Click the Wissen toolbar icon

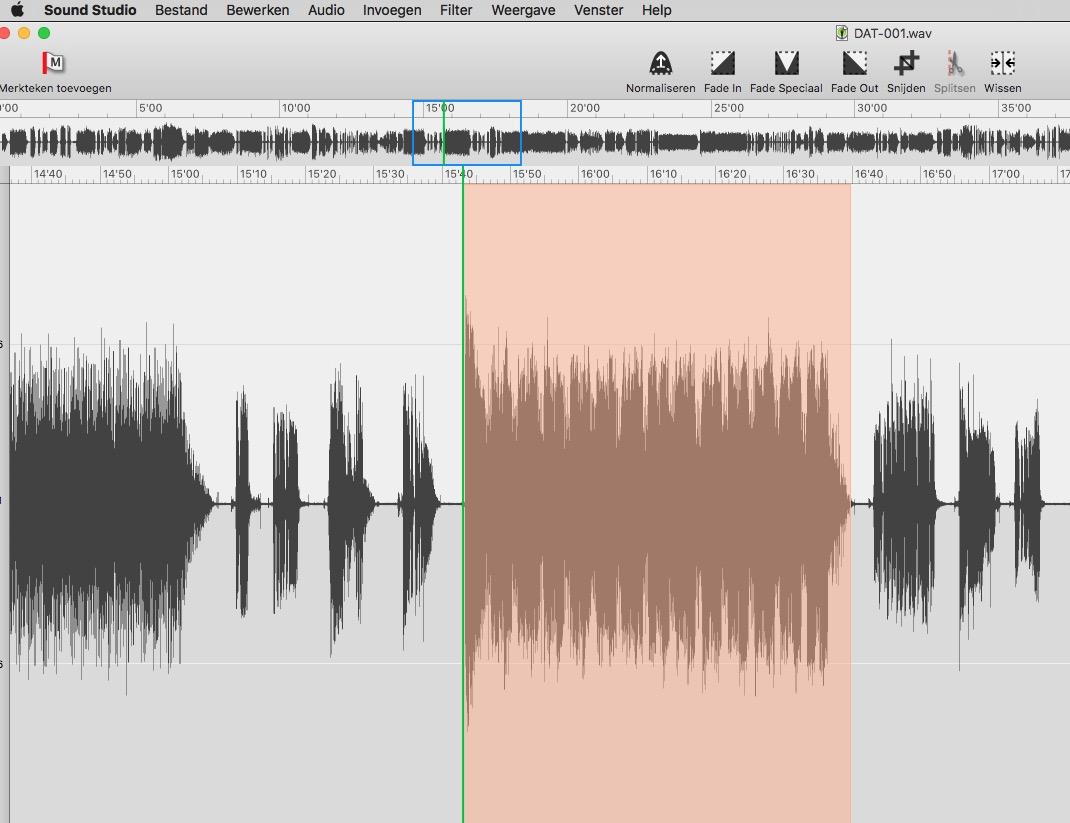click(1002, 64)
